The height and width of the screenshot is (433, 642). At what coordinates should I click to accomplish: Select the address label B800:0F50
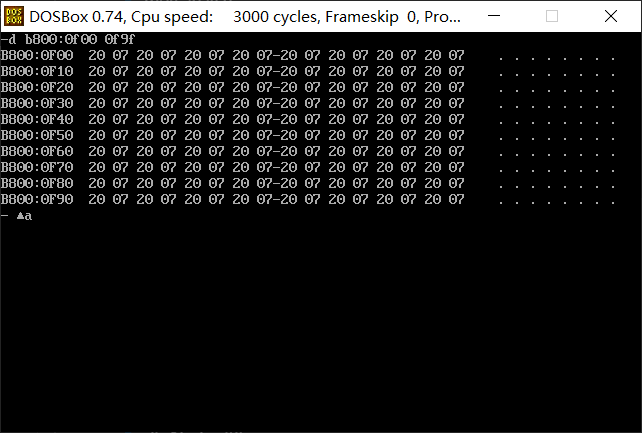click(x=37, y=135)
